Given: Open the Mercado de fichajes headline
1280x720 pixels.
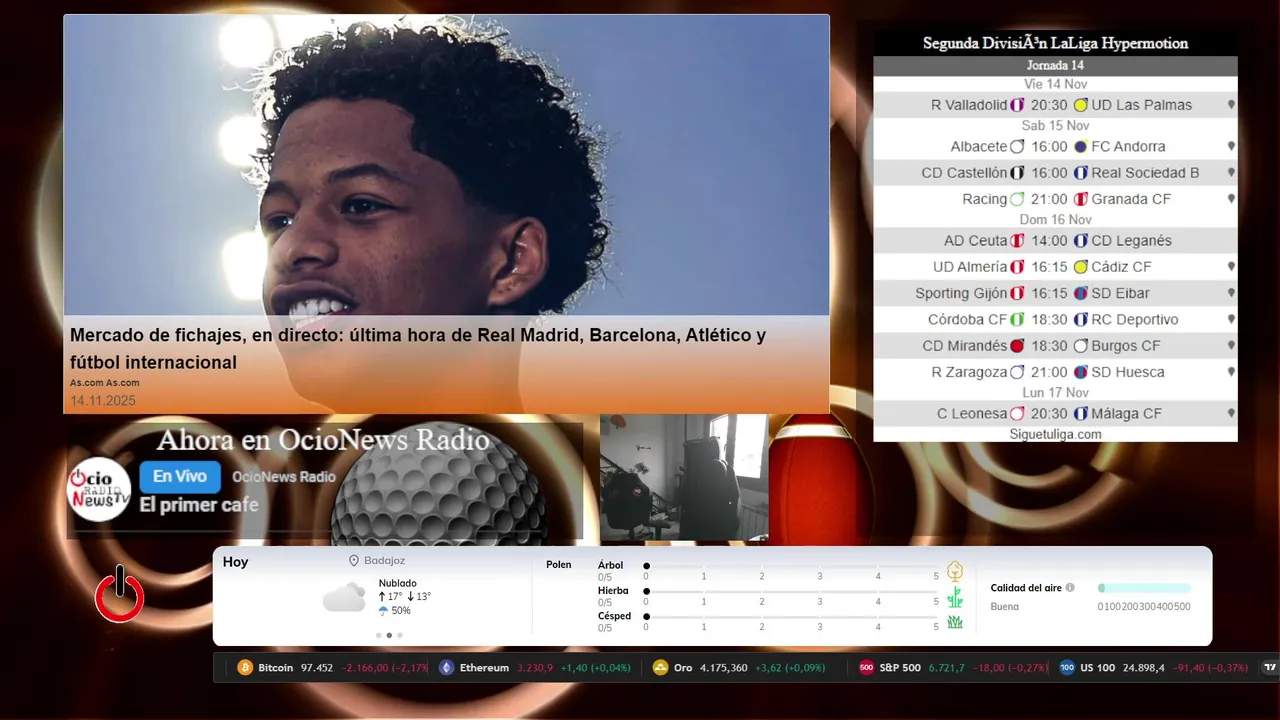Looking at the screenshot, I should point(418,348).
